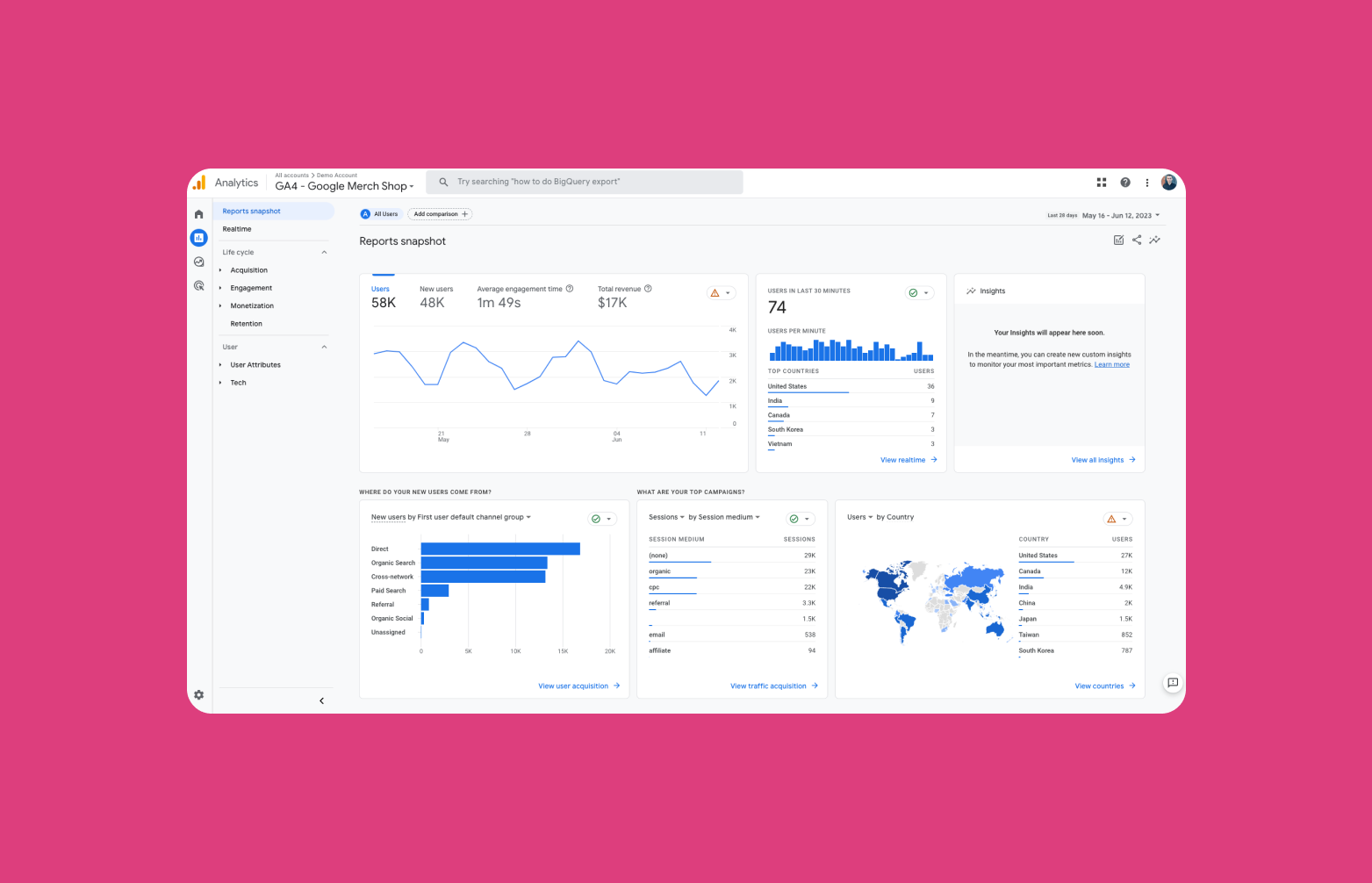The image size is (1372, 883).
Task: Open the Share this report icon
Action: [1137, 240]
